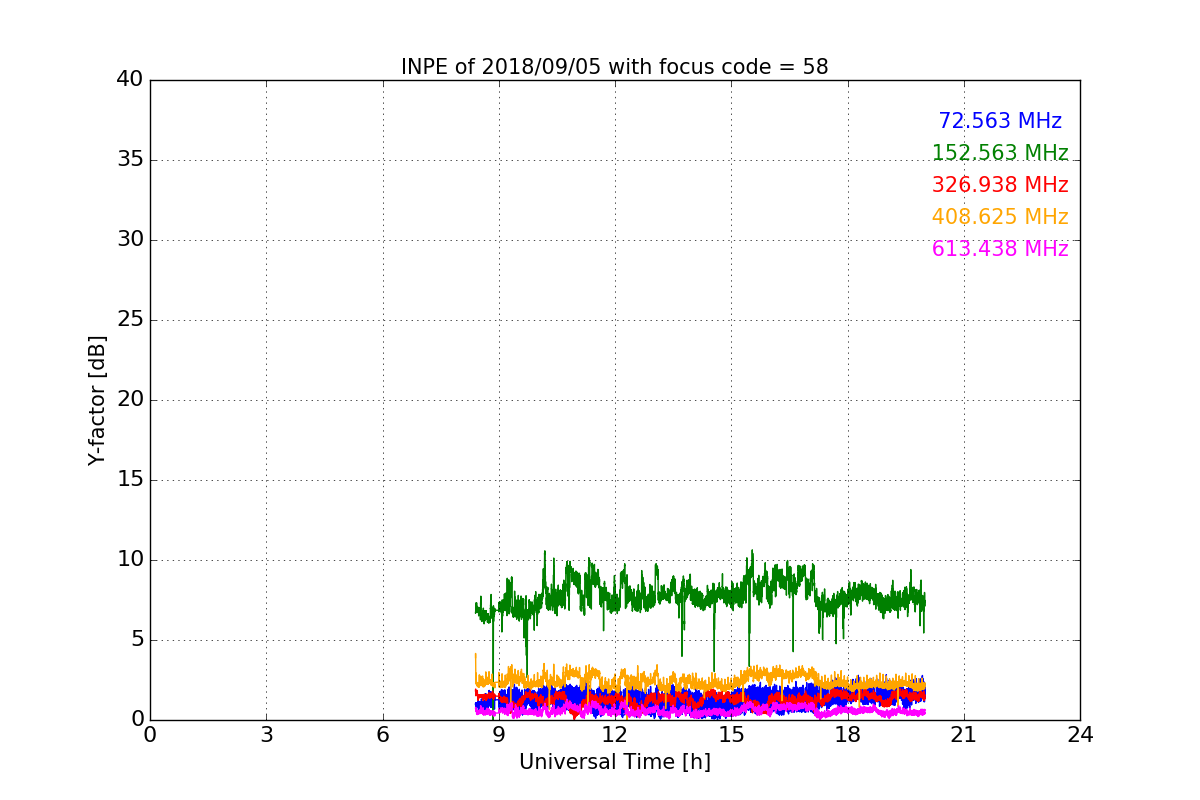Click the x-axis tick label 21
This screenshot has width=1200, height=800.
click(964, 735)
